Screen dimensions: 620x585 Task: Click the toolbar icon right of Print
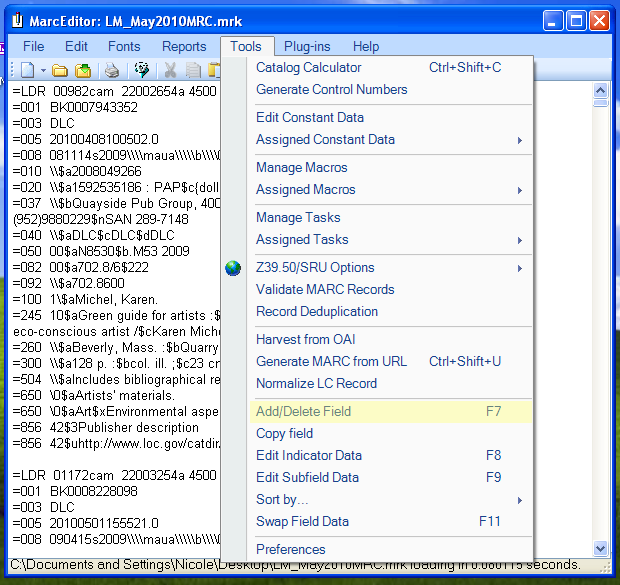coord(142,70)
